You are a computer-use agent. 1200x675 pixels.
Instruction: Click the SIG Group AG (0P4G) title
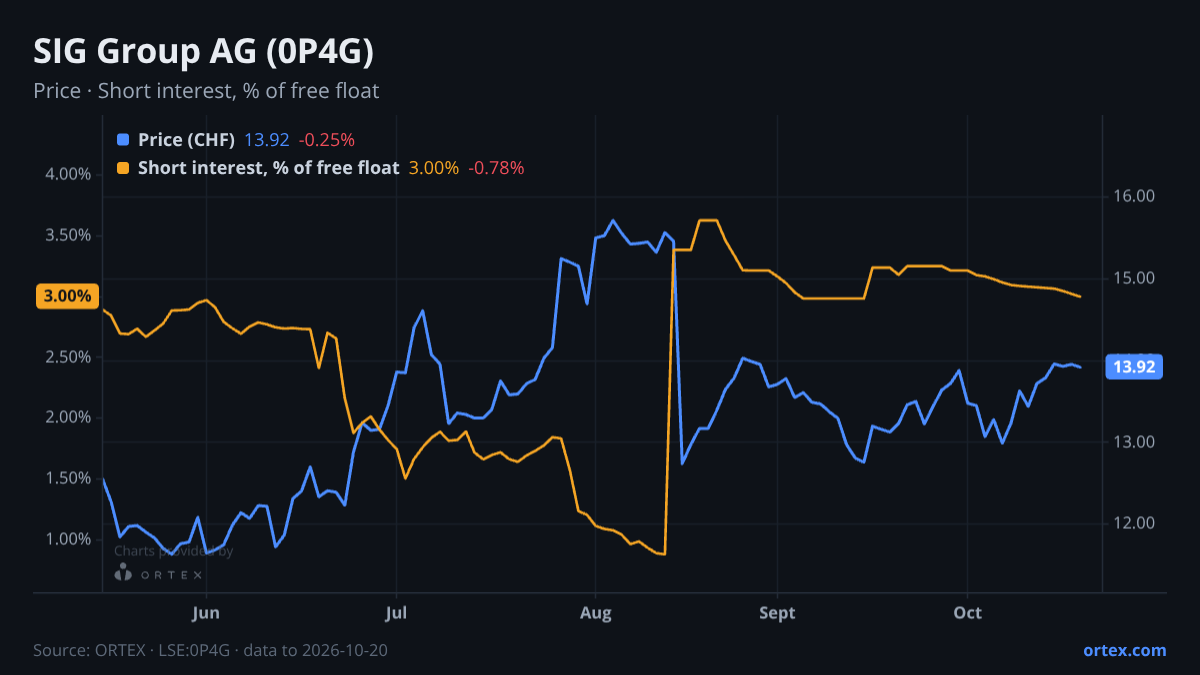tap(204, 51)
